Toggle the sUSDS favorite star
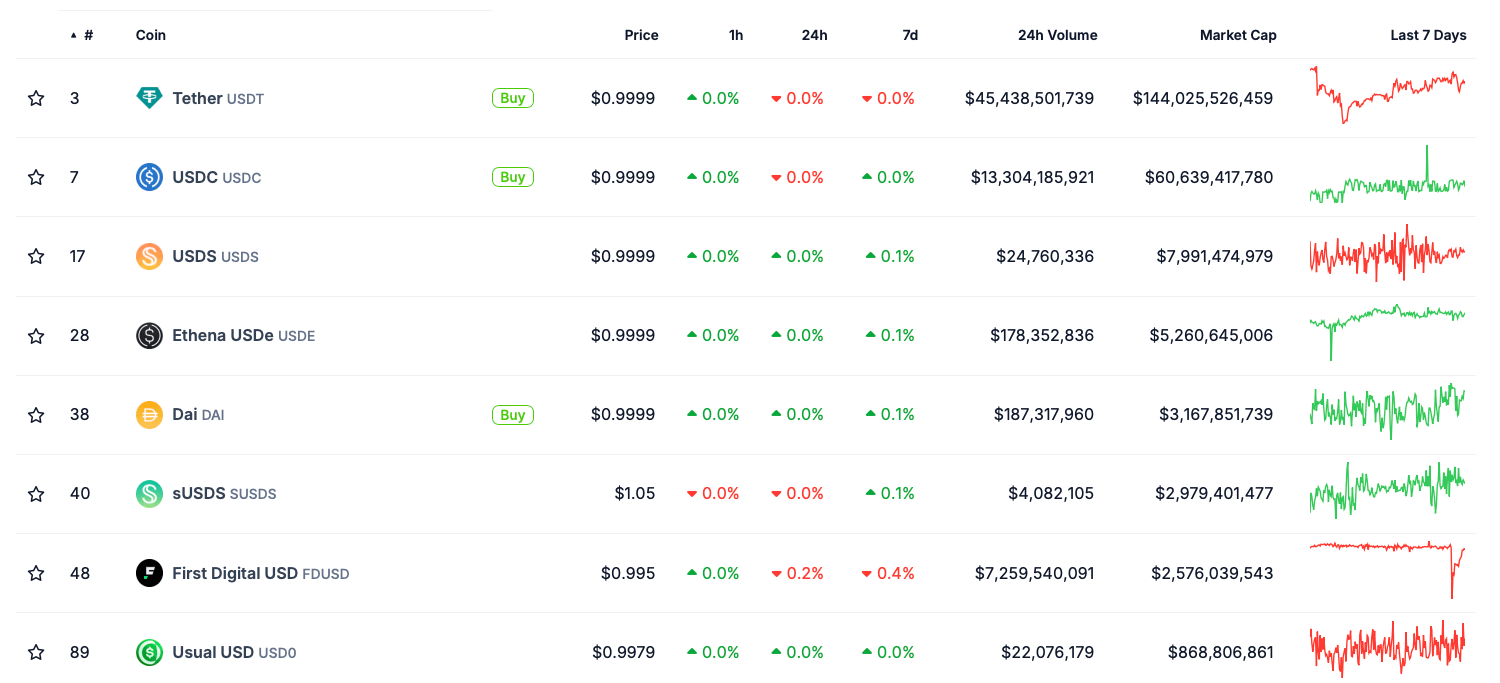1500x683 pixels. point(36,493)
